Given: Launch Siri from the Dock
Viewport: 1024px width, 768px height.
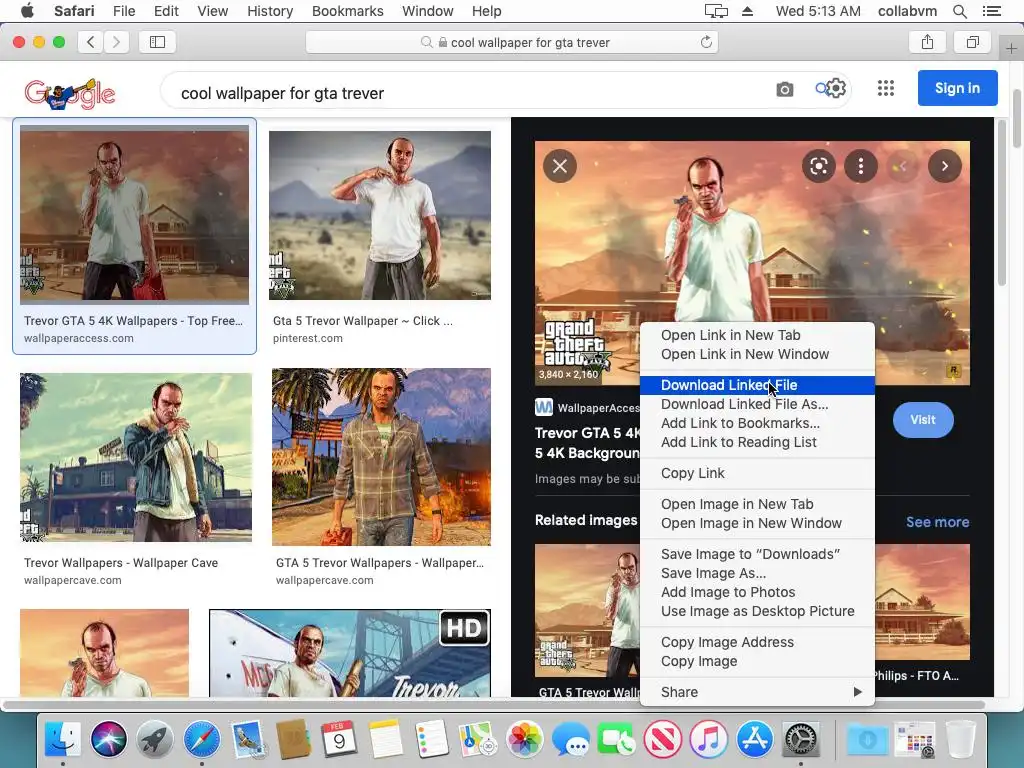Looking at the screenshot, I should click(x=108, y=739).
